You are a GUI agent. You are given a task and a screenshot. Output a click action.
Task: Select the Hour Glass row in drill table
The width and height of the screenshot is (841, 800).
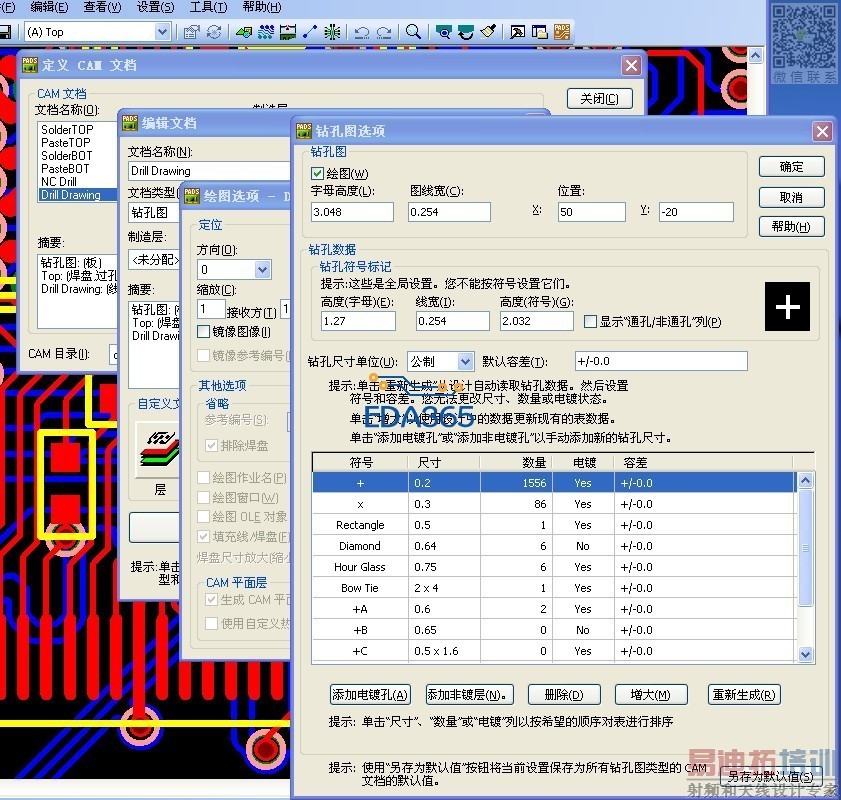(555, 567)
